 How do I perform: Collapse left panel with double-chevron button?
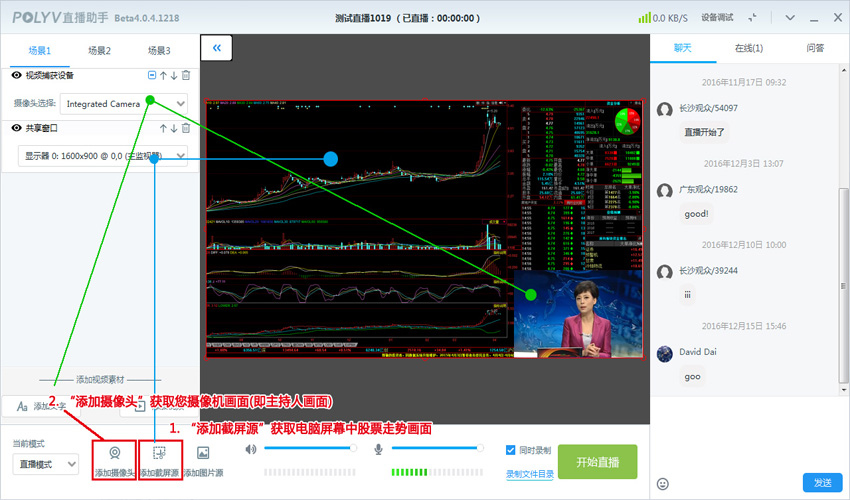(217, 47)
